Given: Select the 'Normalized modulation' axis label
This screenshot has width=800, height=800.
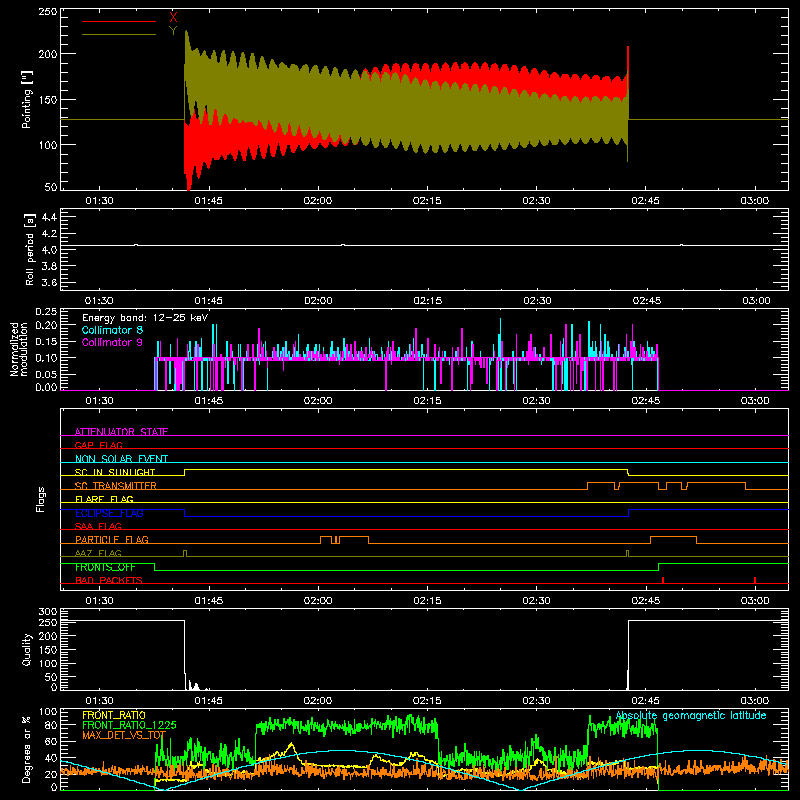Looking at the screenshot, I should tap(19, 349).
